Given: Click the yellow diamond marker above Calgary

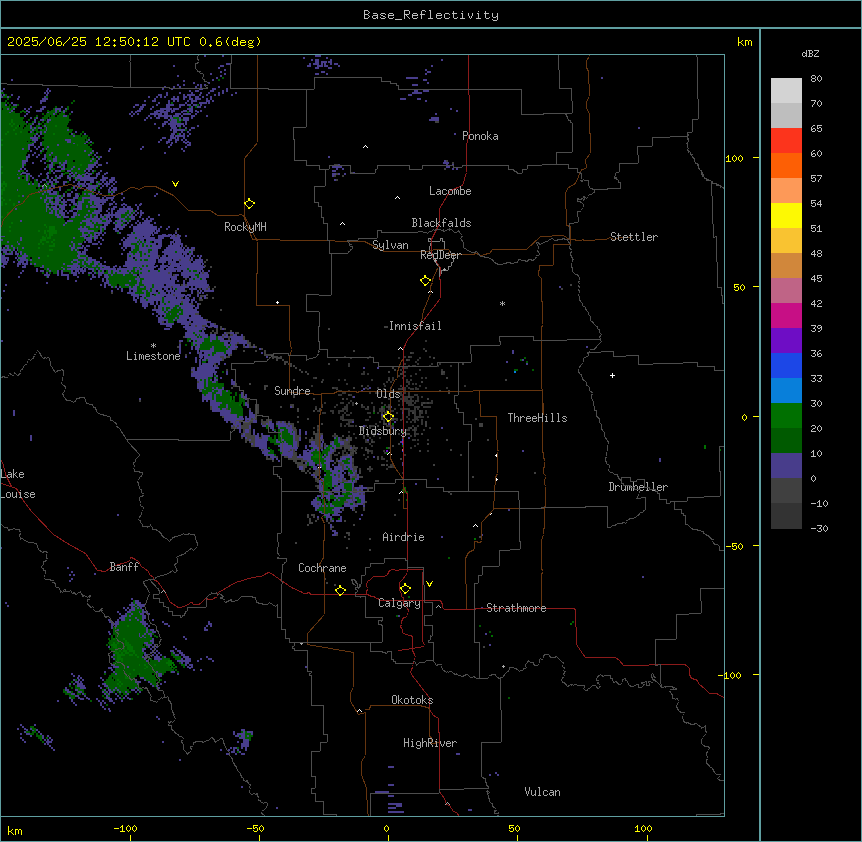Looking at the screenshot, I should point(405,589).
